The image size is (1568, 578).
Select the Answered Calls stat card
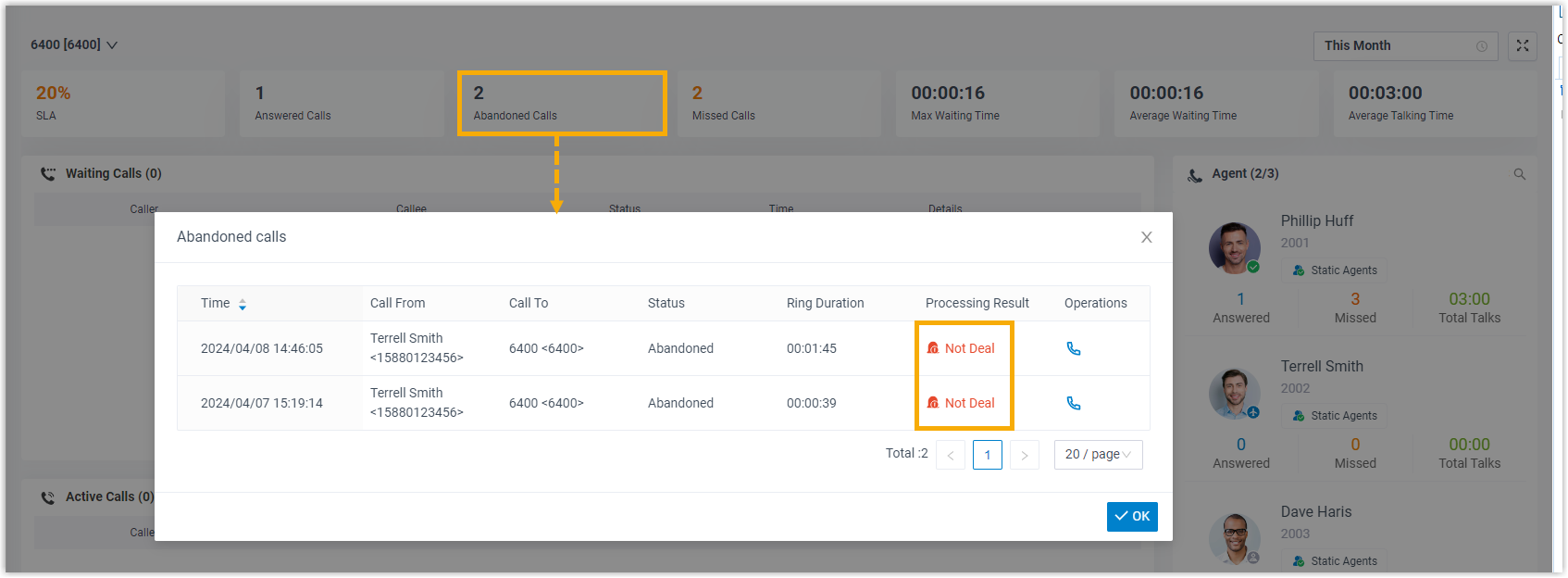[342, 104]
